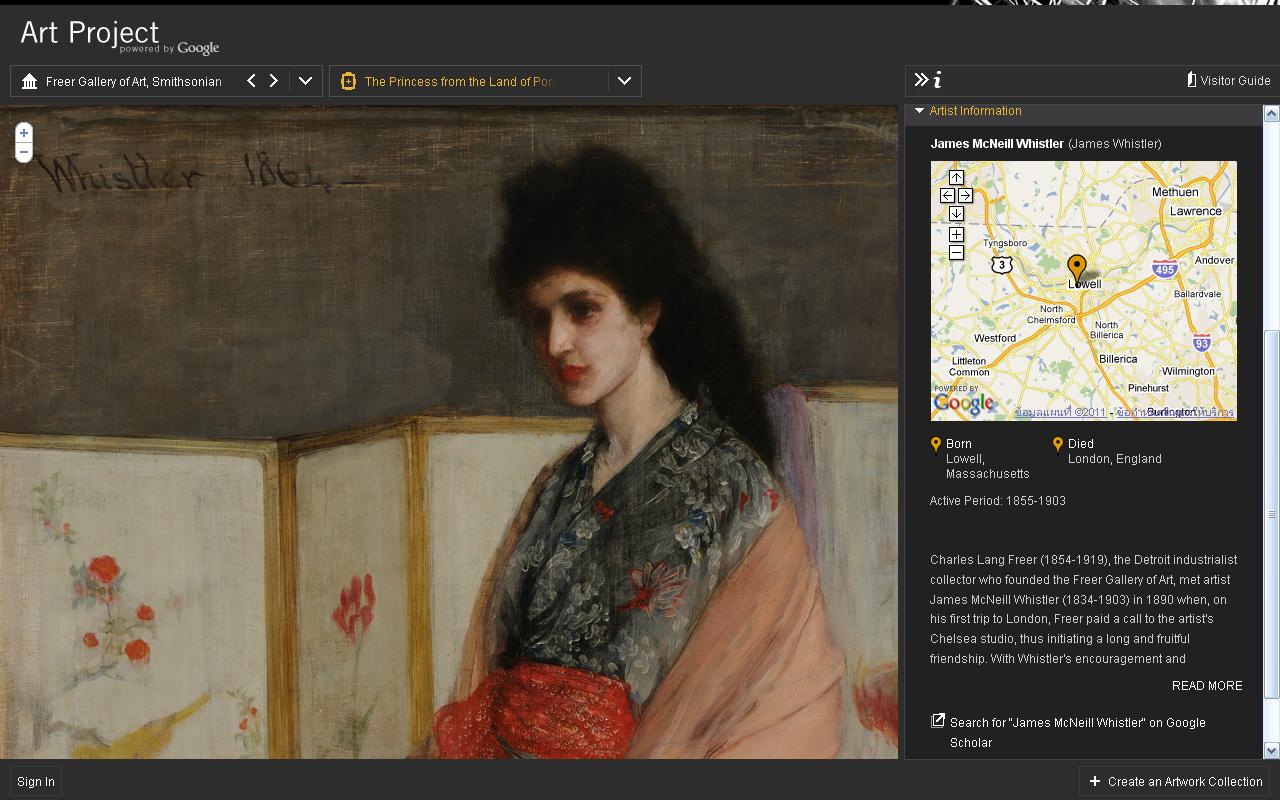This screenshot has width=1280, height=800.
Task: Click the info panel scrollbar down arrow
Action: click(1272, 750)
